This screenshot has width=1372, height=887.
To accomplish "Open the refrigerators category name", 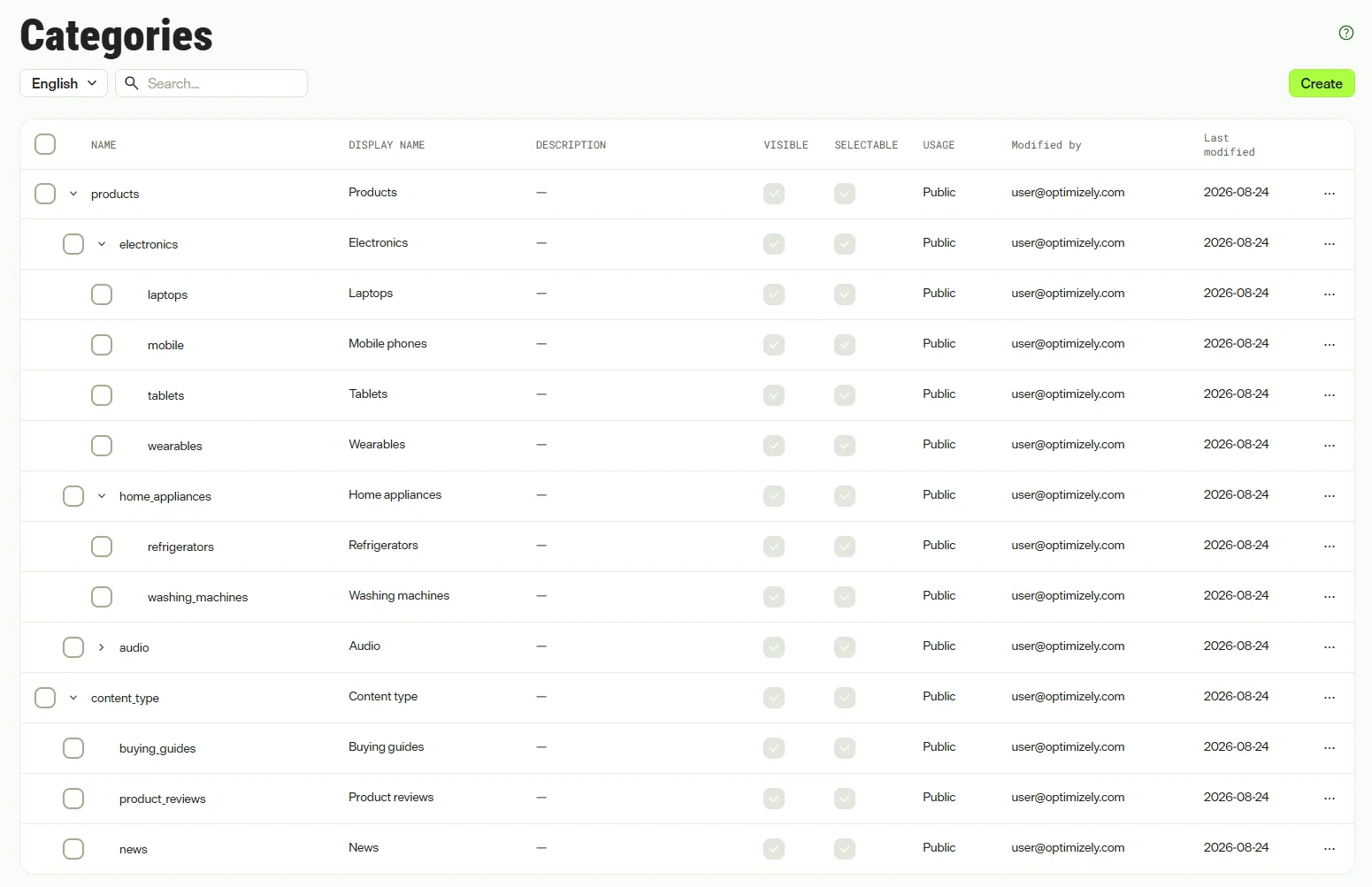I will point(180,547).
